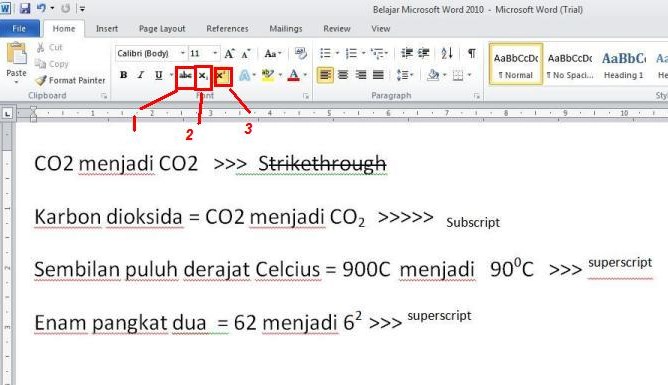This screenshot has width=668, height=385.
Task: Toggle Bold formatting
Action: pos(123,75)
